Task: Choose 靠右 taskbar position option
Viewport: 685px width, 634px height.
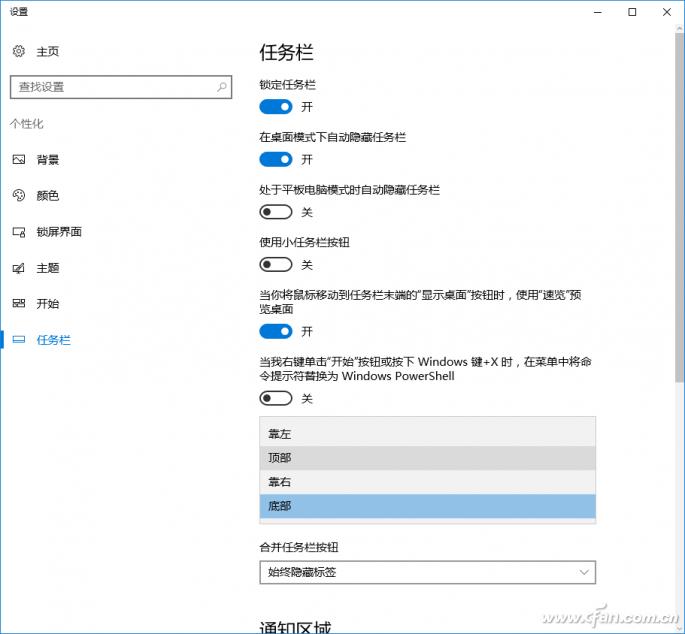Action: click(x=428, y=482)
